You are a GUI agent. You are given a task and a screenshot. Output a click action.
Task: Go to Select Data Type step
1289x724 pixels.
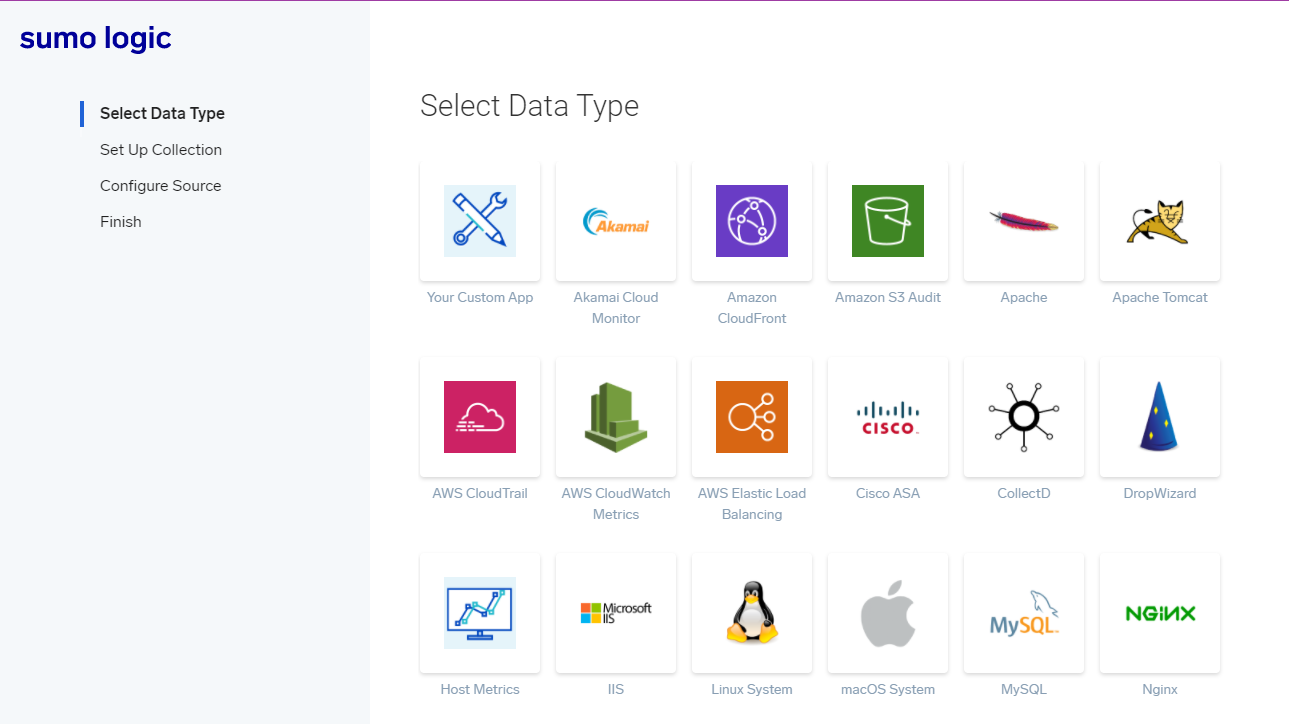(x=162, y=113)
